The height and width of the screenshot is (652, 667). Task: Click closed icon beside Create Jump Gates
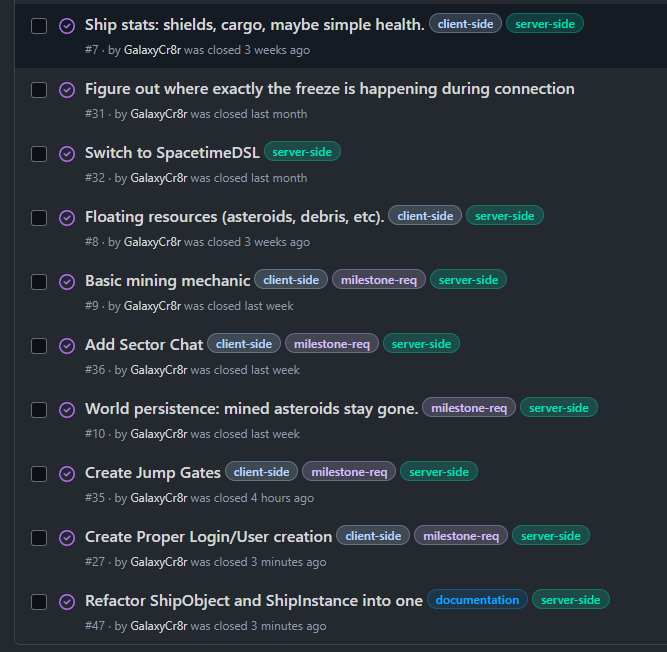[x=67, y=474]
